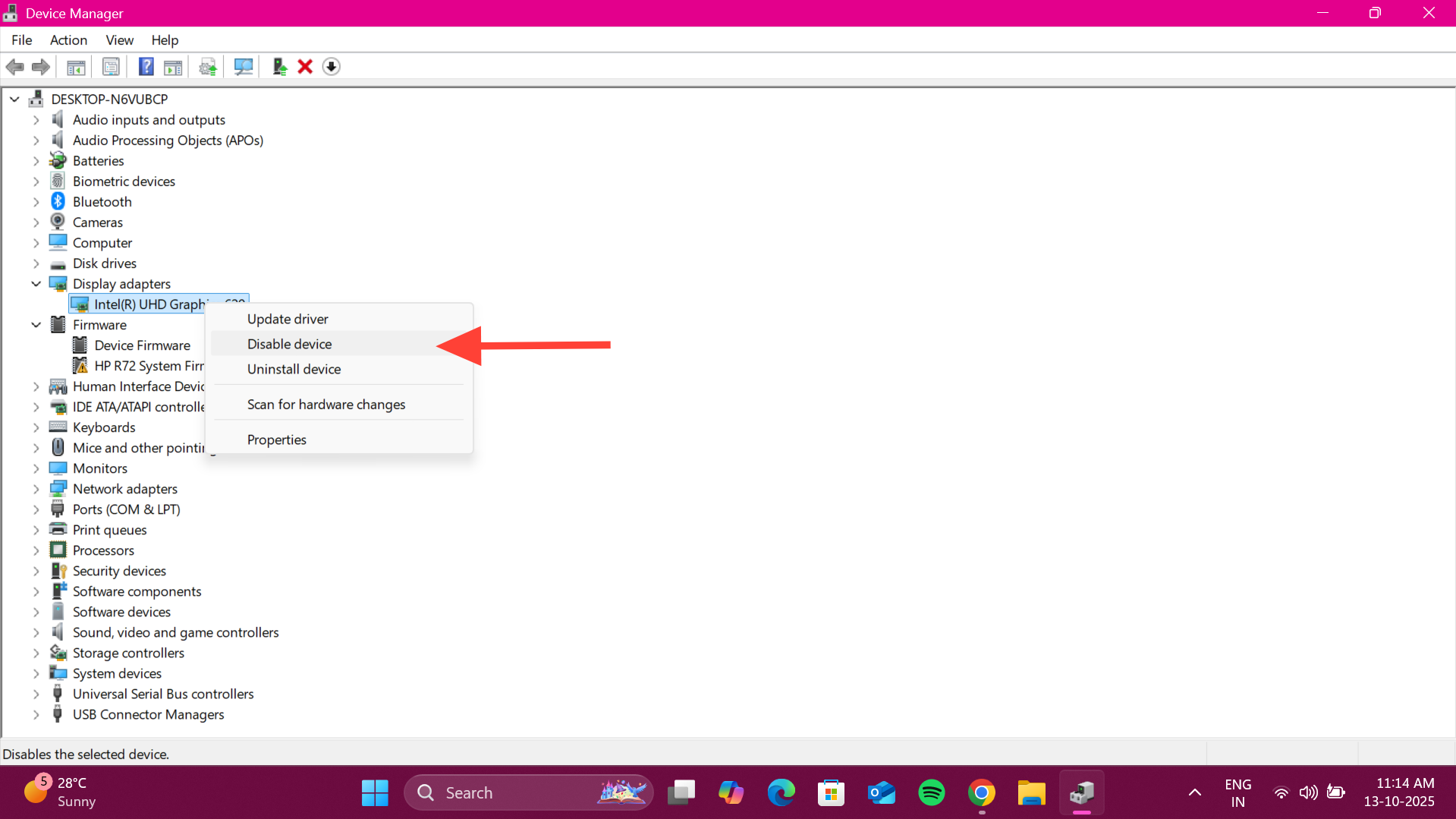Collapse the Firmware category

pyautogui.click(x=36, y=325)
